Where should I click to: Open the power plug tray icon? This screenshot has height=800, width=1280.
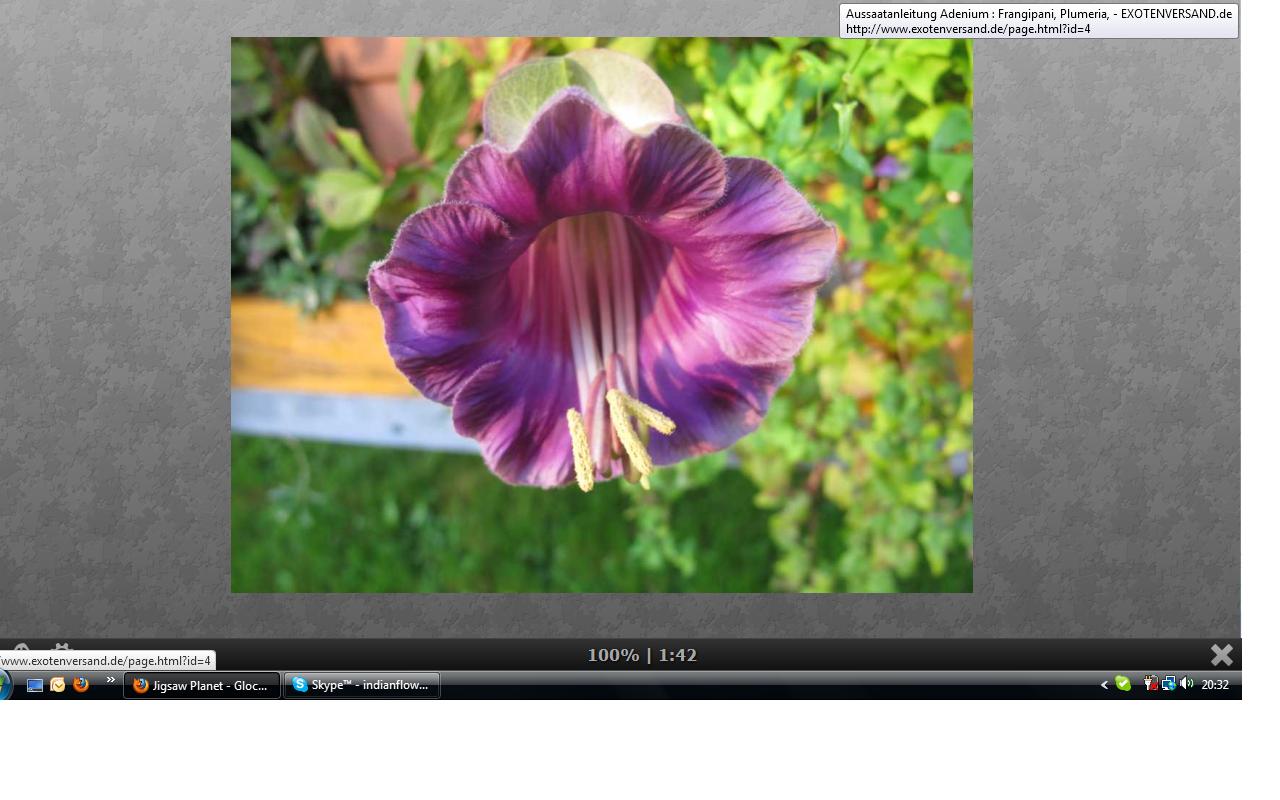coord(1150,684)
